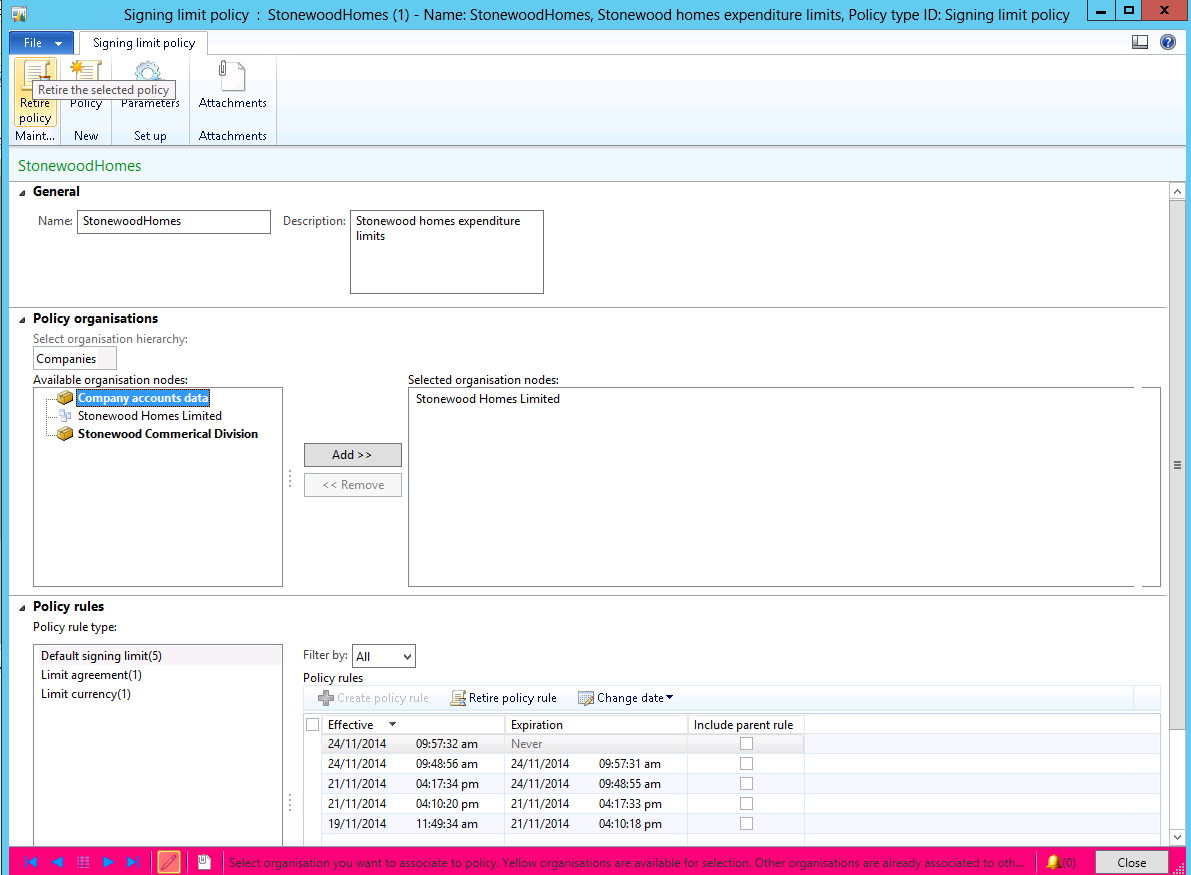Image resolution: width=1191 pixels, height=875 pixels.
Task: Open the Help question mark icon
Action: click(x=1167, y=43)
